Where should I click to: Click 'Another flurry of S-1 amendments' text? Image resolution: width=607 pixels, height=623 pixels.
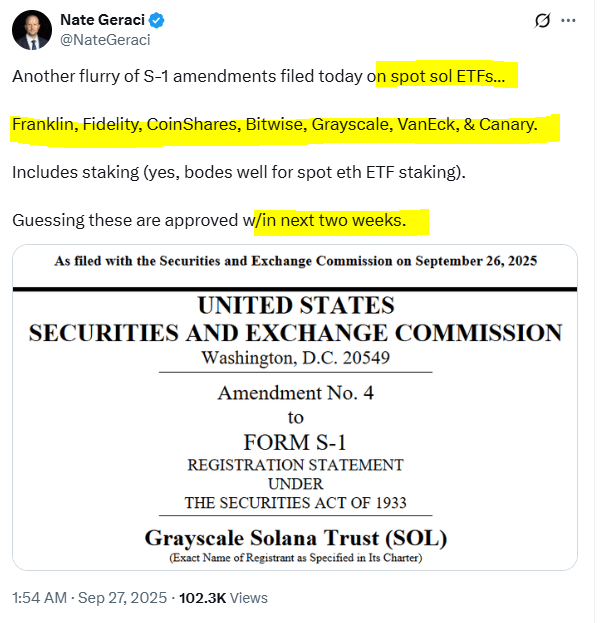[190, 77]
